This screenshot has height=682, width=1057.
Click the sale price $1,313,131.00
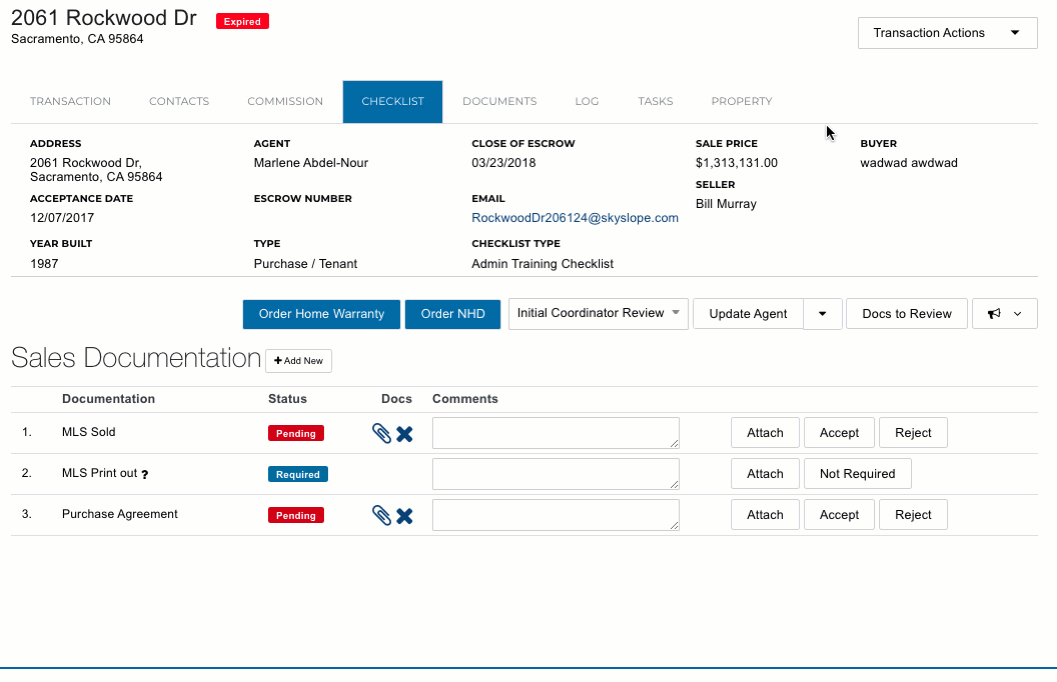click(x=737, y=162)
